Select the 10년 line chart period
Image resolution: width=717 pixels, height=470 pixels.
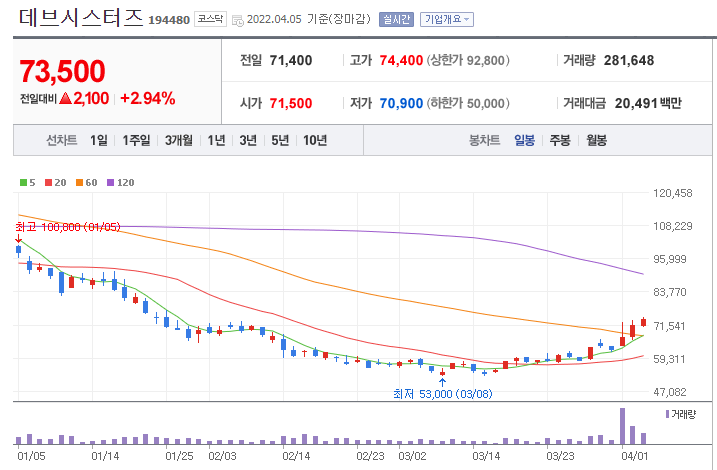(x=315, y=140)
